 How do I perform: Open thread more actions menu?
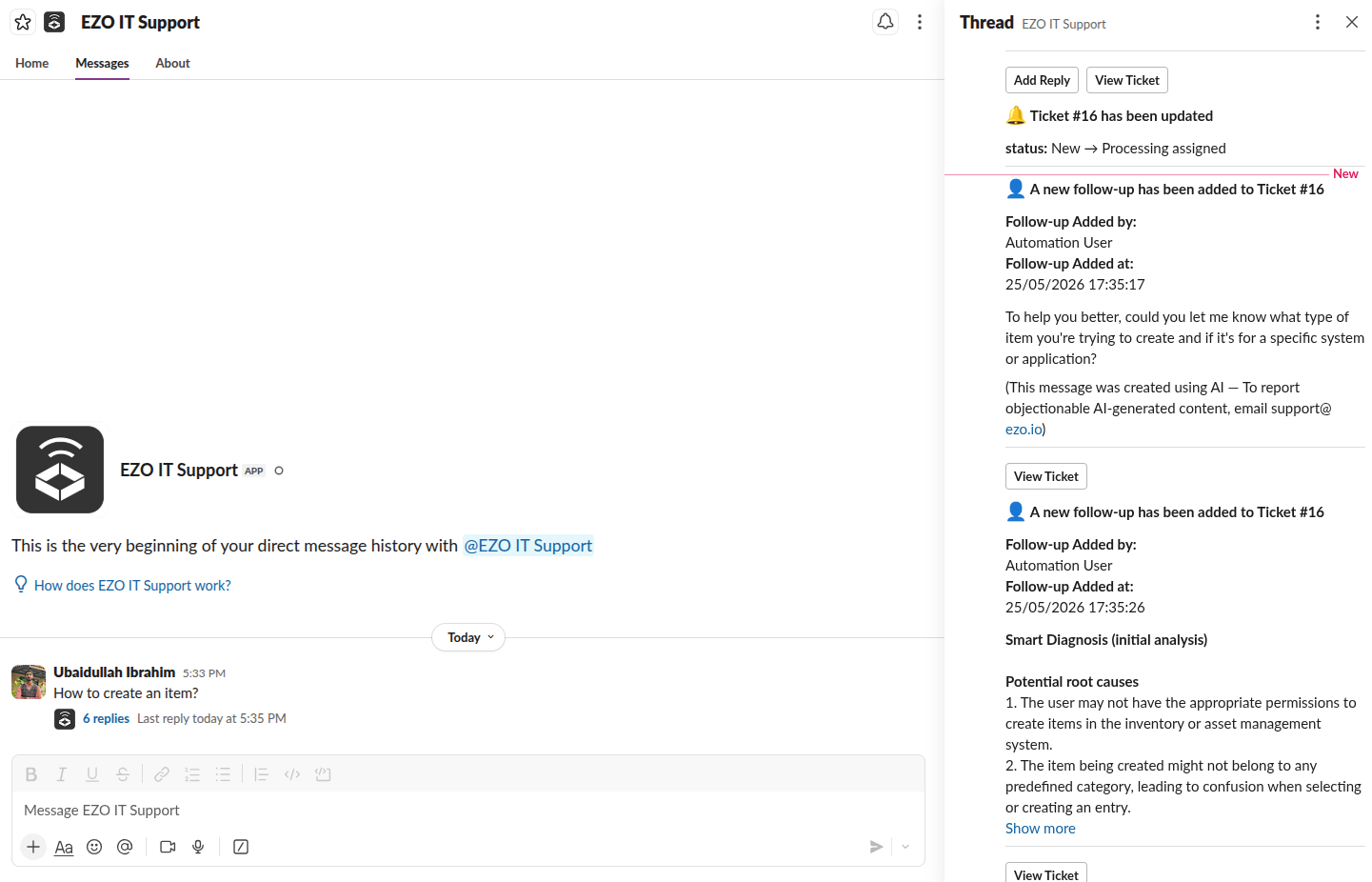pyautogui.click(x=1318, y=22)
